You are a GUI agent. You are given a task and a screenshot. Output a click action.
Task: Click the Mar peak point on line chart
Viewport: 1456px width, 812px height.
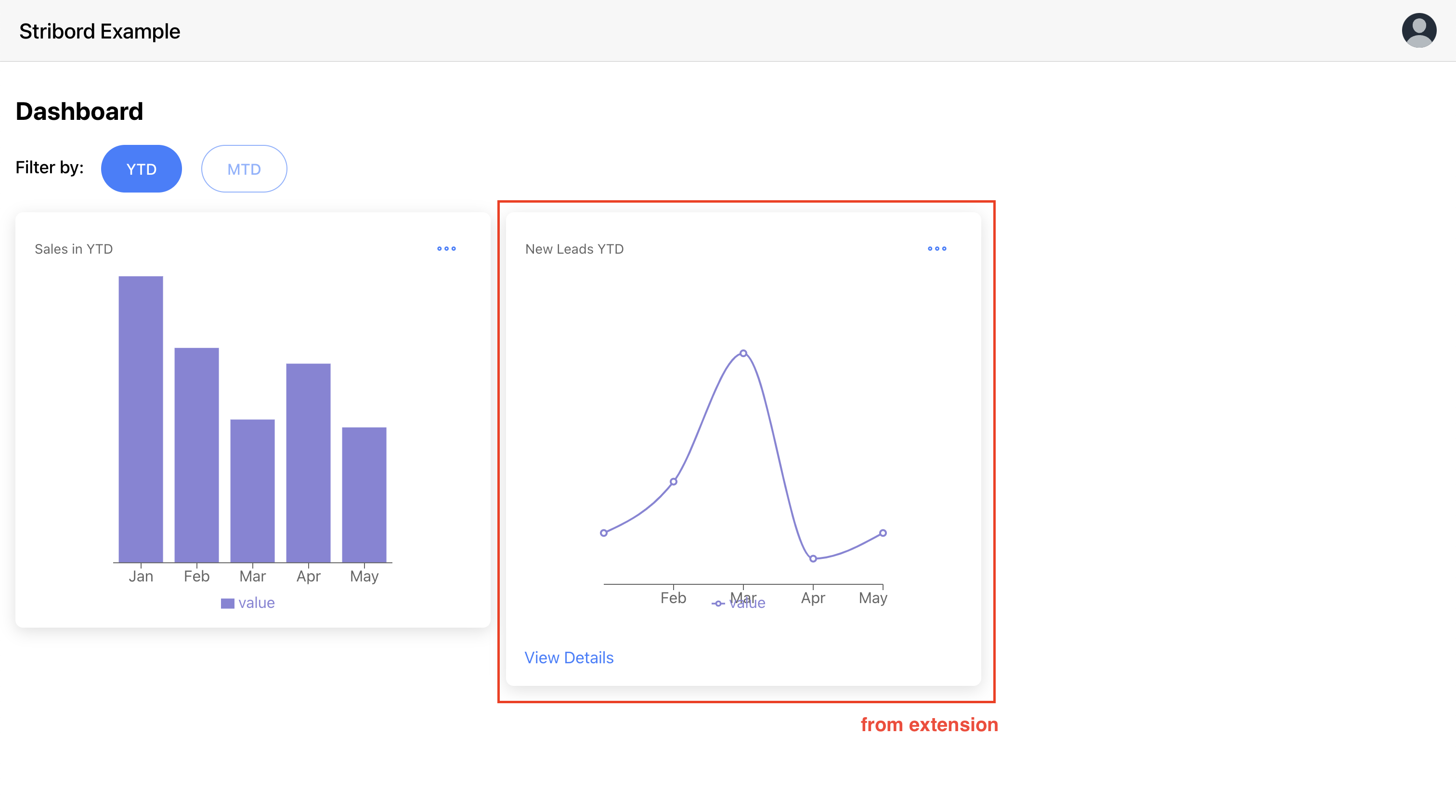coord(743,353)
